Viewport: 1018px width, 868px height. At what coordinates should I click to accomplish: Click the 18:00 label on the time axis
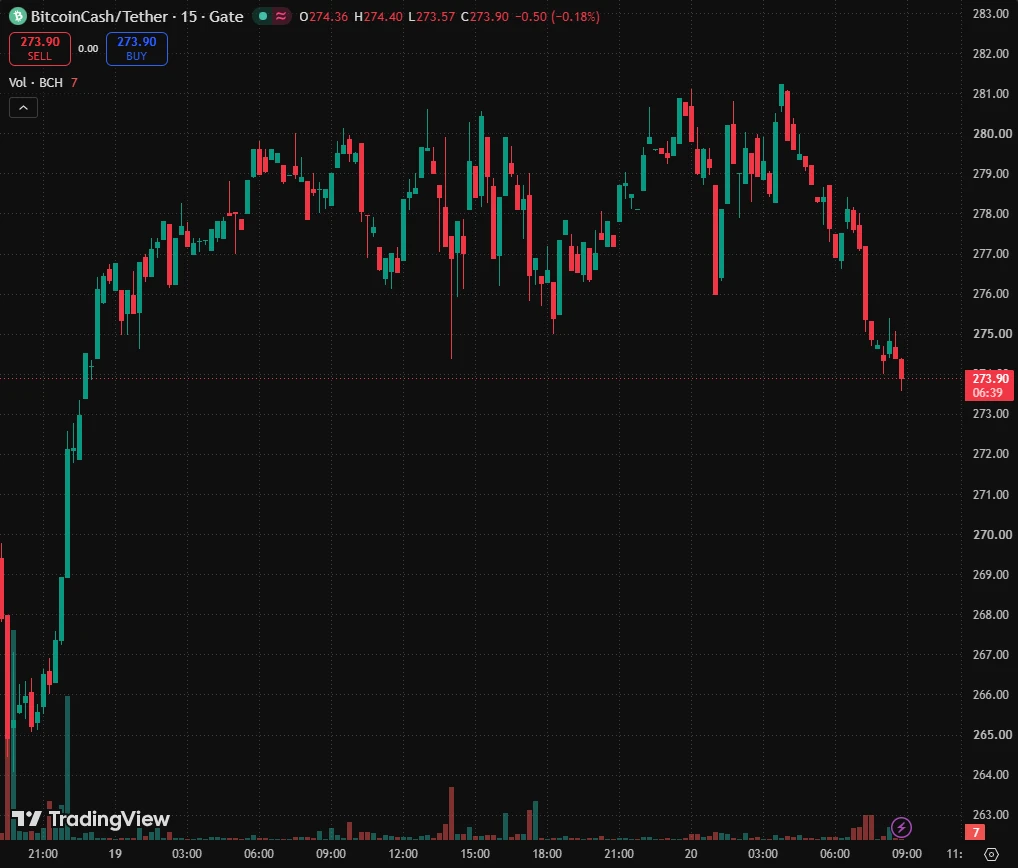(x=547, y=854)
